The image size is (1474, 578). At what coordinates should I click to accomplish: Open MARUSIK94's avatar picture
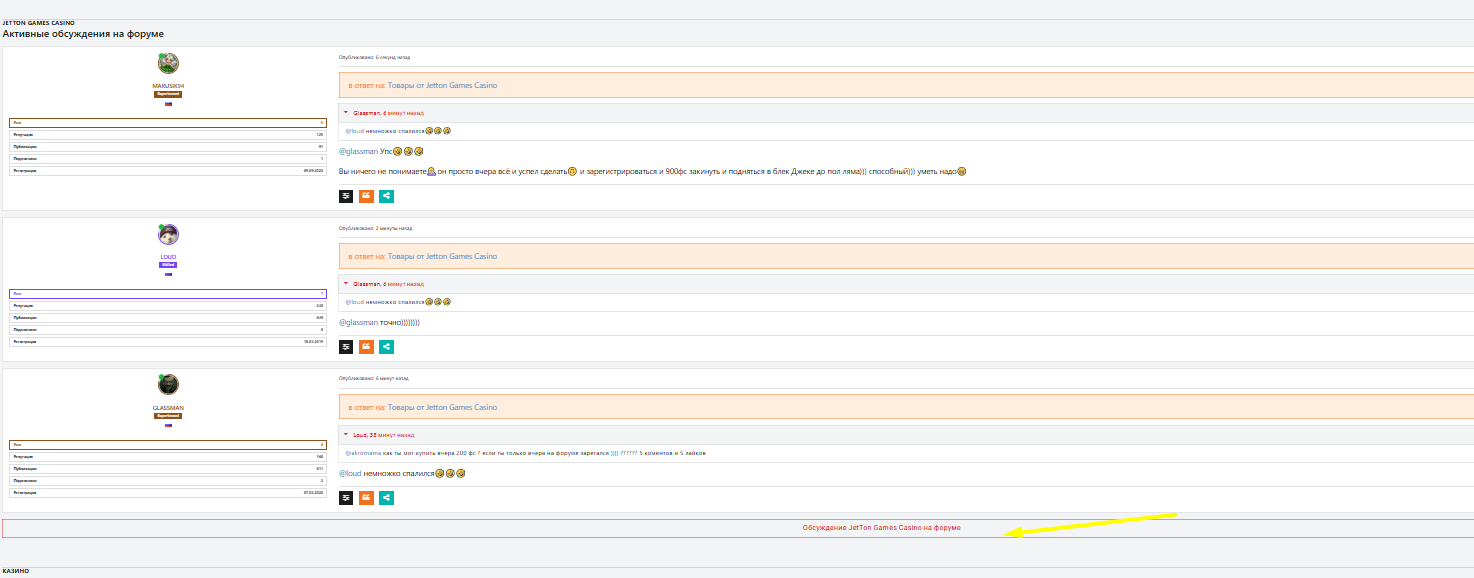coord(168,64)
